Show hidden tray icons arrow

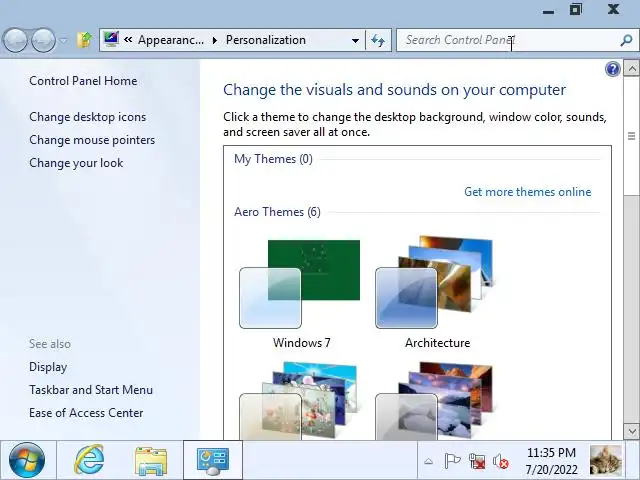tap(428, 462)
